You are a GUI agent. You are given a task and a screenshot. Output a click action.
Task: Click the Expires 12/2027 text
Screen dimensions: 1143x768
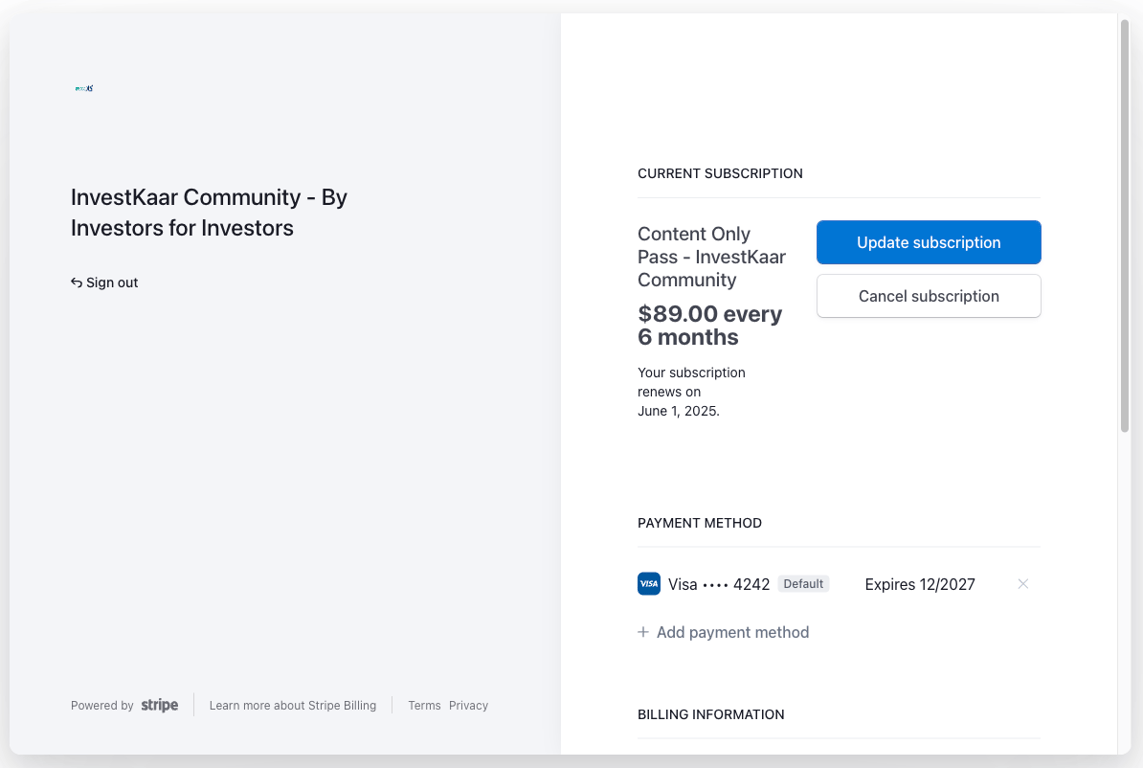[x=920, y=585]
